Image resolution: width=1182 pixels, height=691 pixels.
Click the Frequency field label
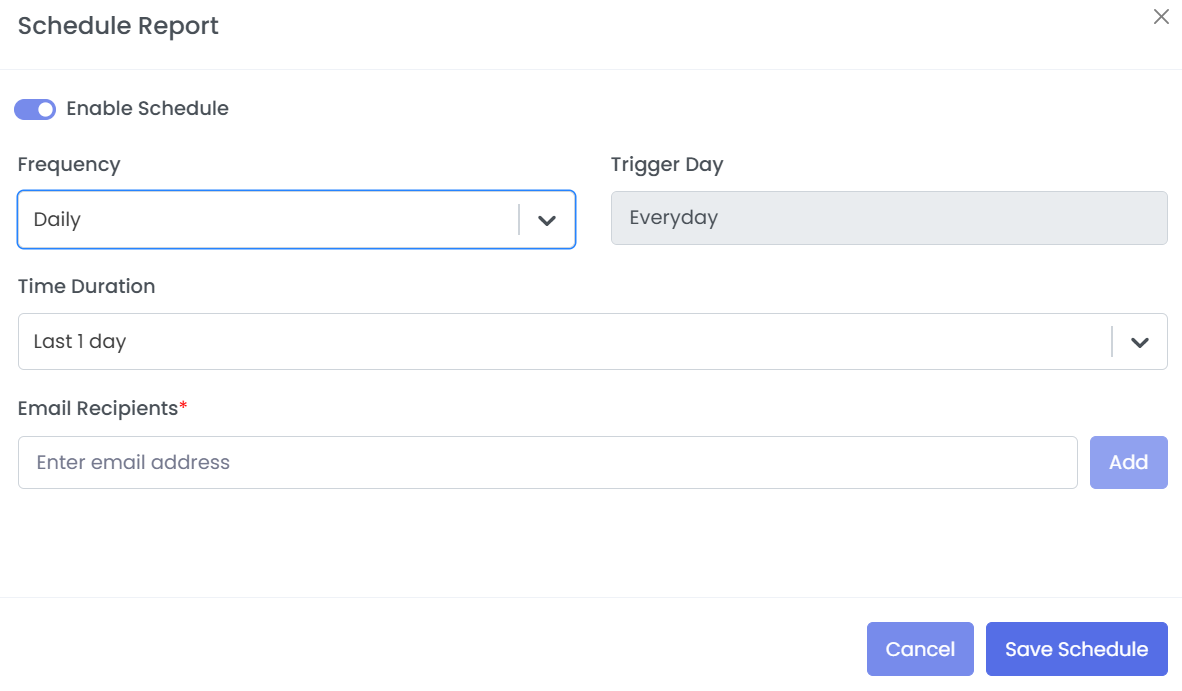[69, 165]
